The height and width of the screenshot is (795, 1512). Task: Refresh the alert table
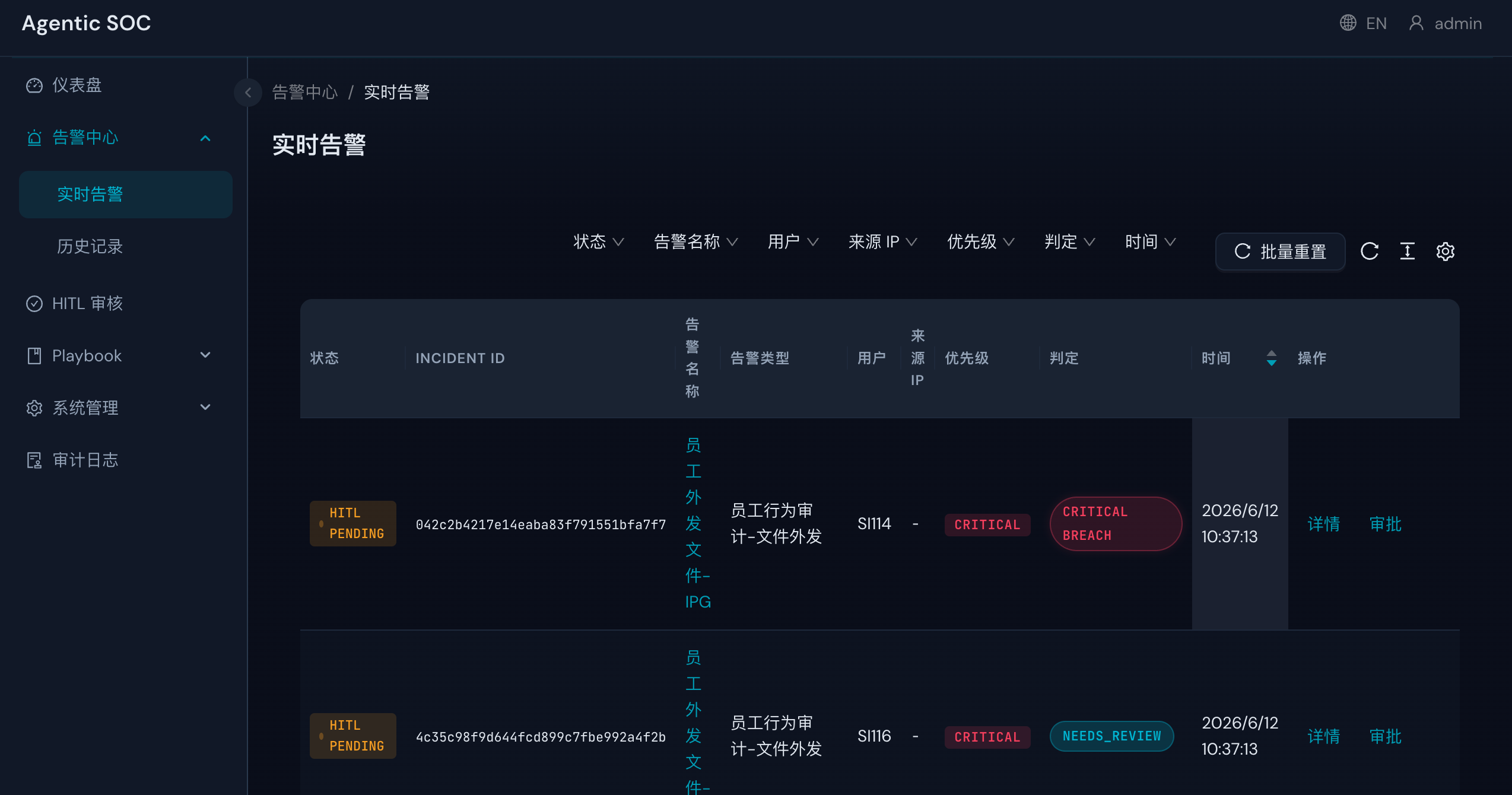(1370, 252)
